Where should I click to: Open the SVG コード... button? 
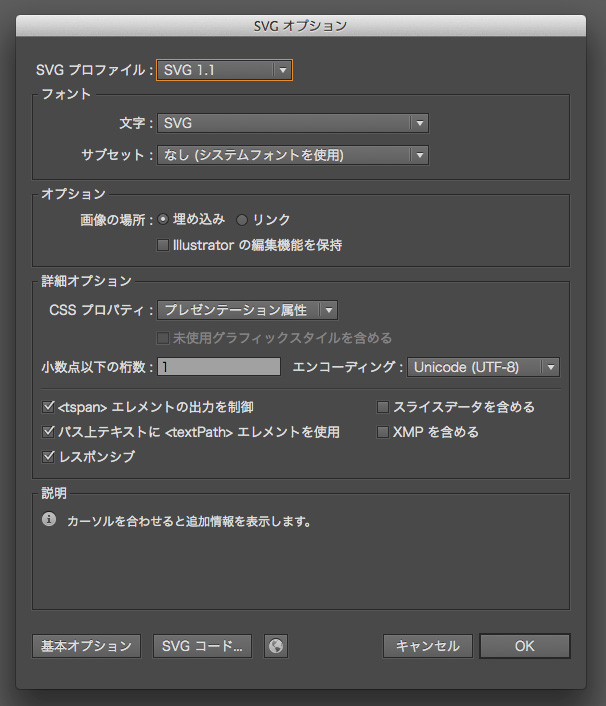pyautogui.click(x=202, y=646)
